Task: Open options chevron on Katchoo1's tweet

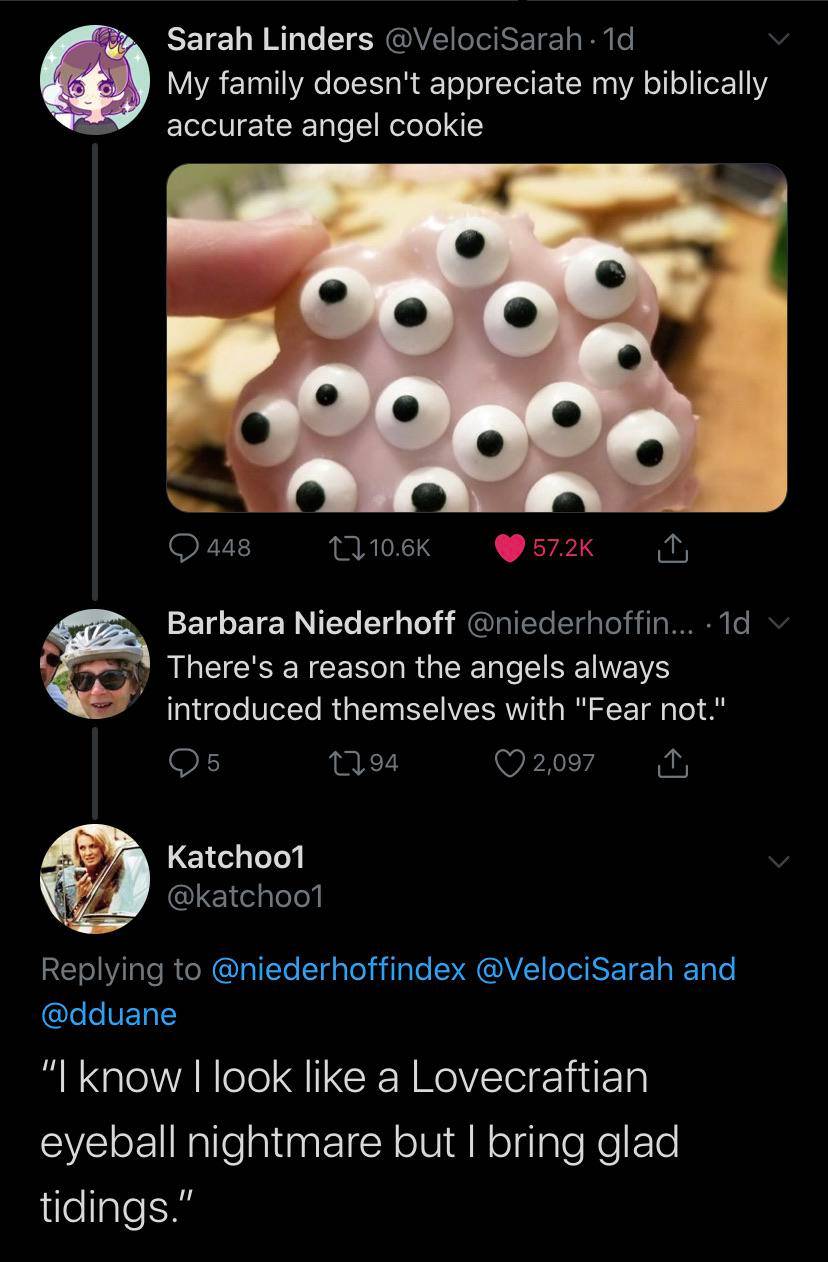Action: [777, 861]
